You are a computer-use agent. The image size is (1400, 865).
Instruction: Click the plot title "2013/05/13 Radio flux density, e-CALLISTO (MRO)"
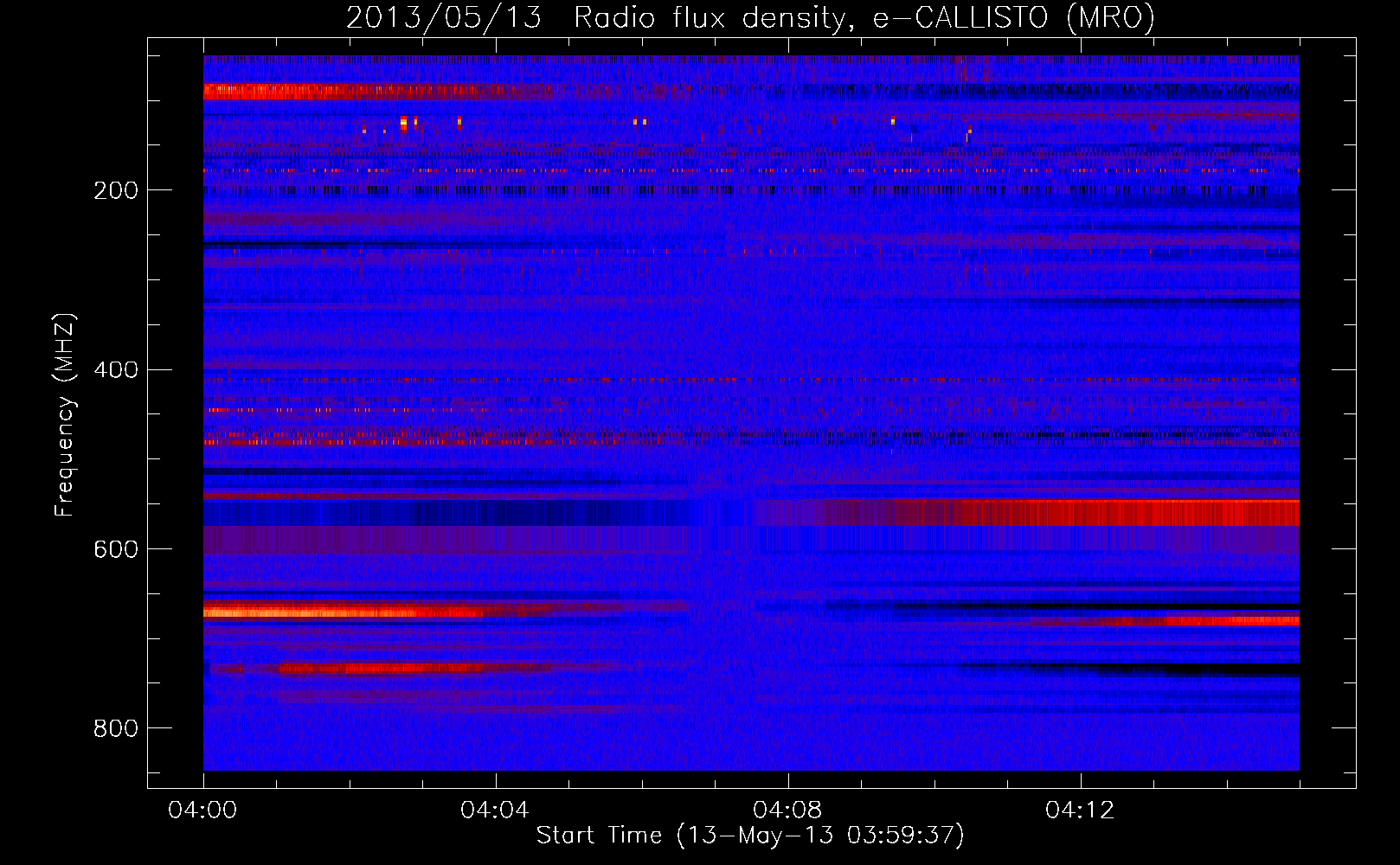750,18
